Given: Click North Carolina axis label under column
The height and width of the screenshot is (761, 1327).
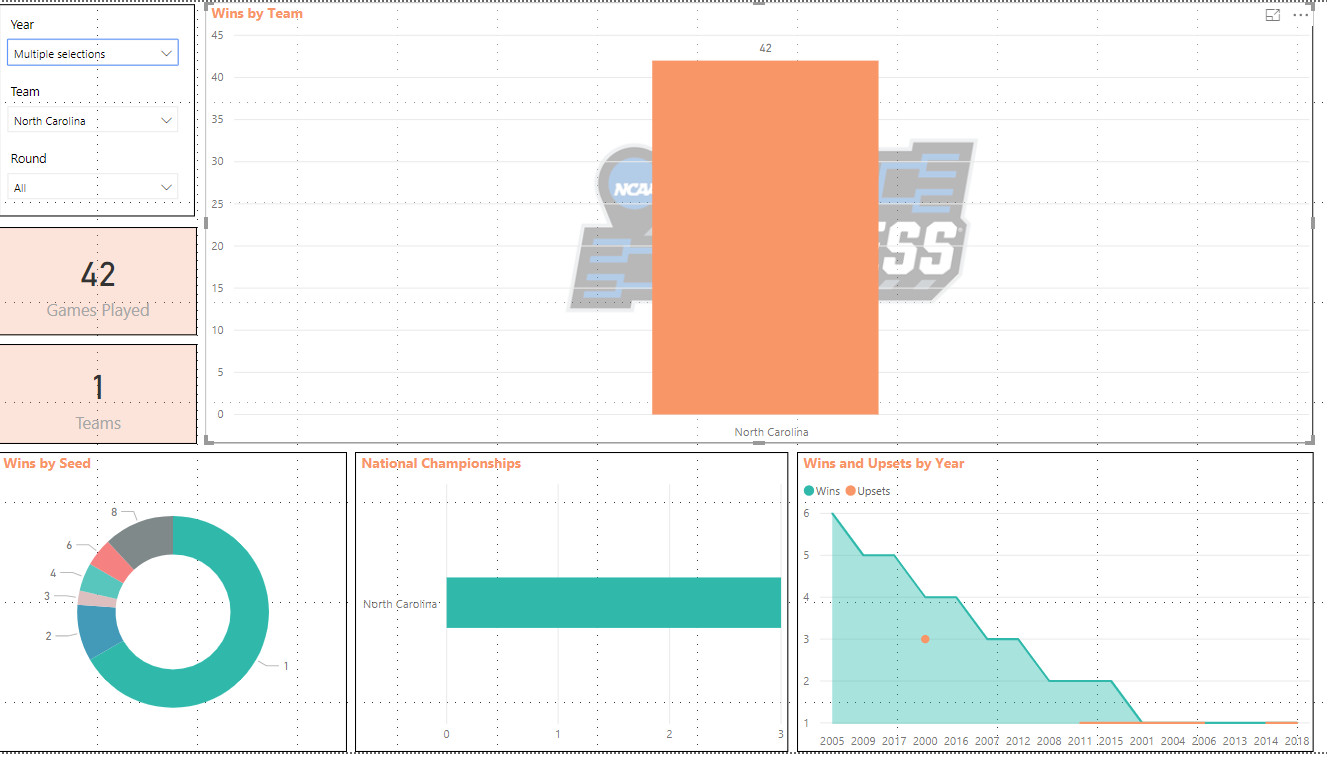Looking at the screenshot, I should point(771,432).
